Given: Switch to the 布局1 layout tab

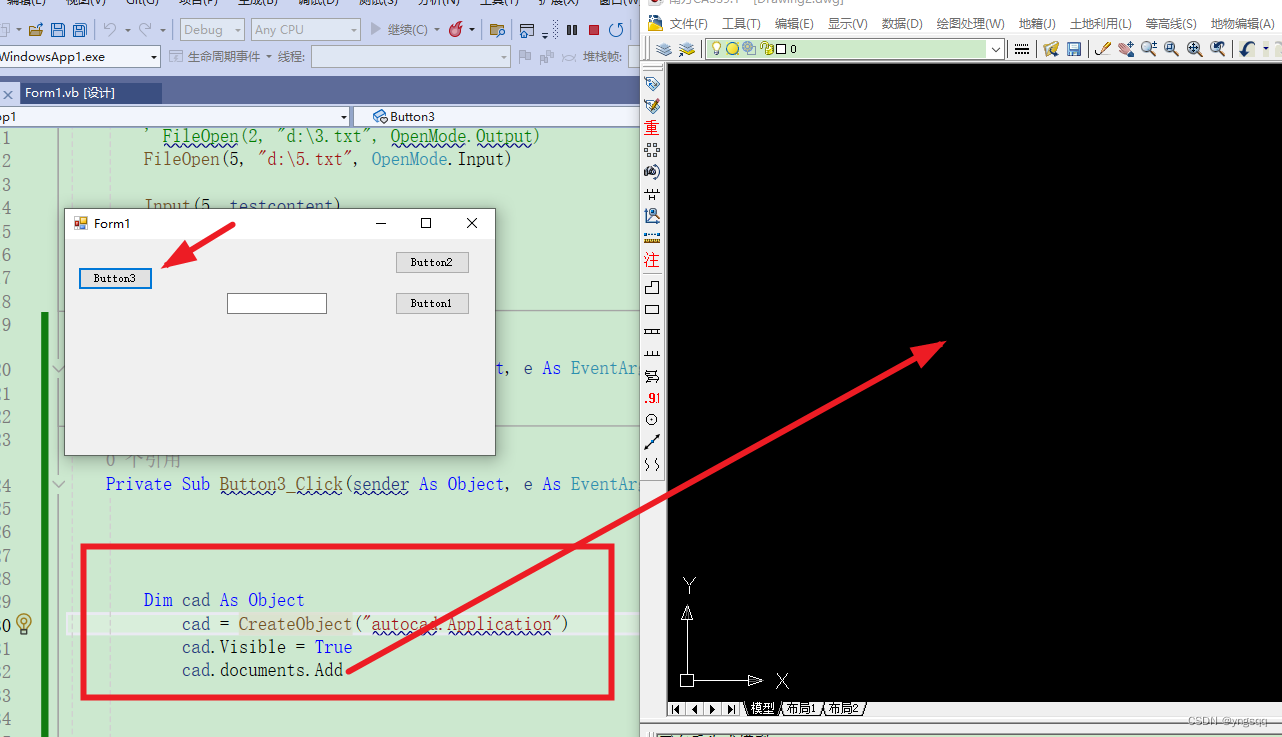Looking at the screenshot, I should 800,708.
